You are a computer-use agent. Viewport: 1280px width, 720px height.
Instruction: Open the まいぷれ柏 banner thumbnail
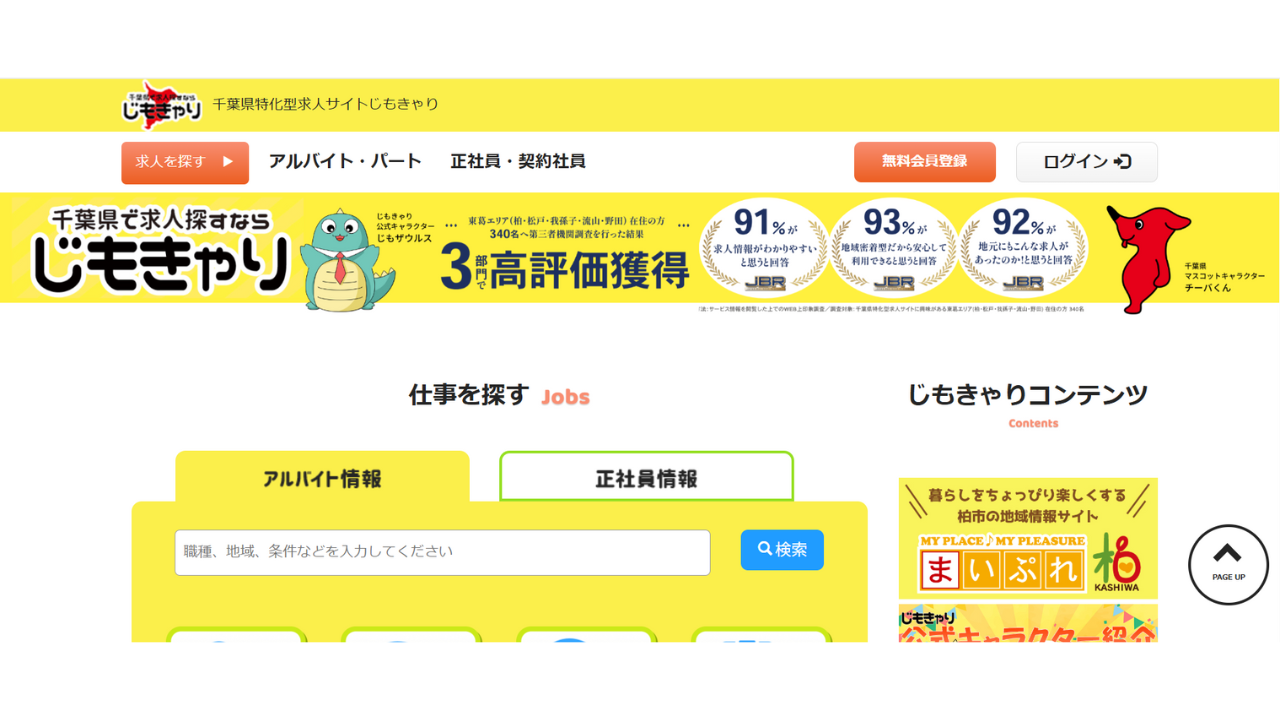[1028, 538]
